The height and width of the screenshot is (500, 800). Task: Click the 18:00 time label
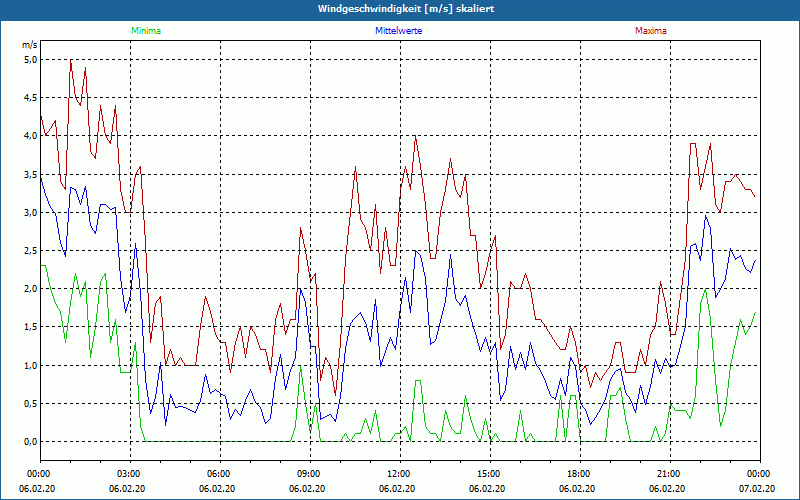click(577, 474)
